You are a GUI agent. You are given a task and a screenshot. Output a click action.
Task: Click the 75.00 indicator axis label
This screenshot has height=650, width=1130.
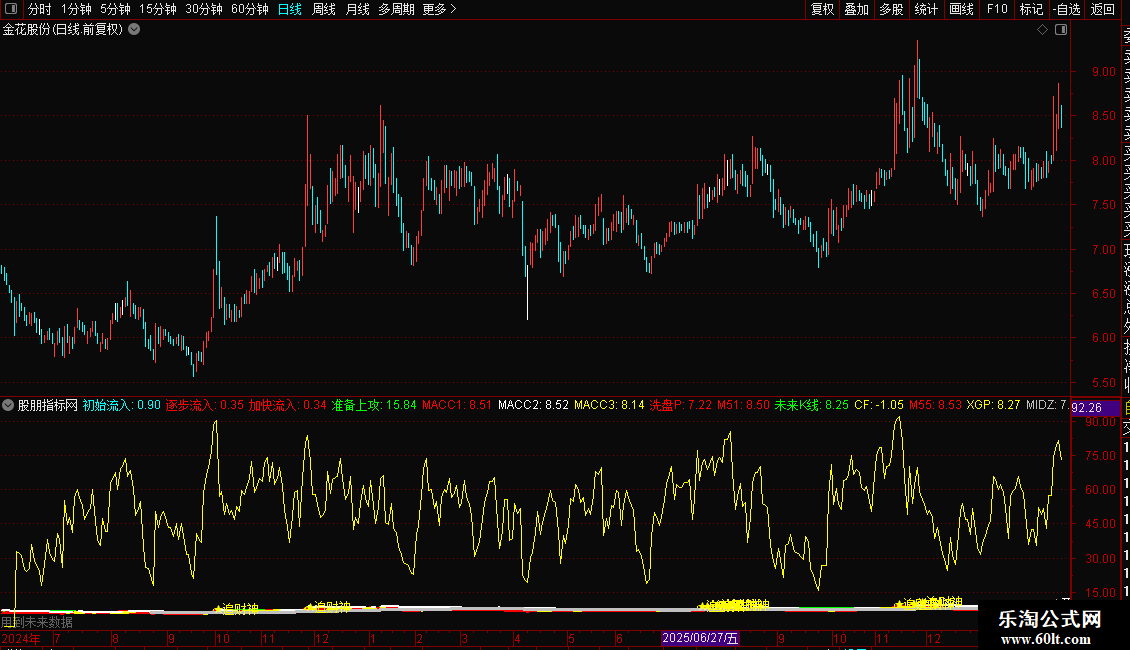1101,455
